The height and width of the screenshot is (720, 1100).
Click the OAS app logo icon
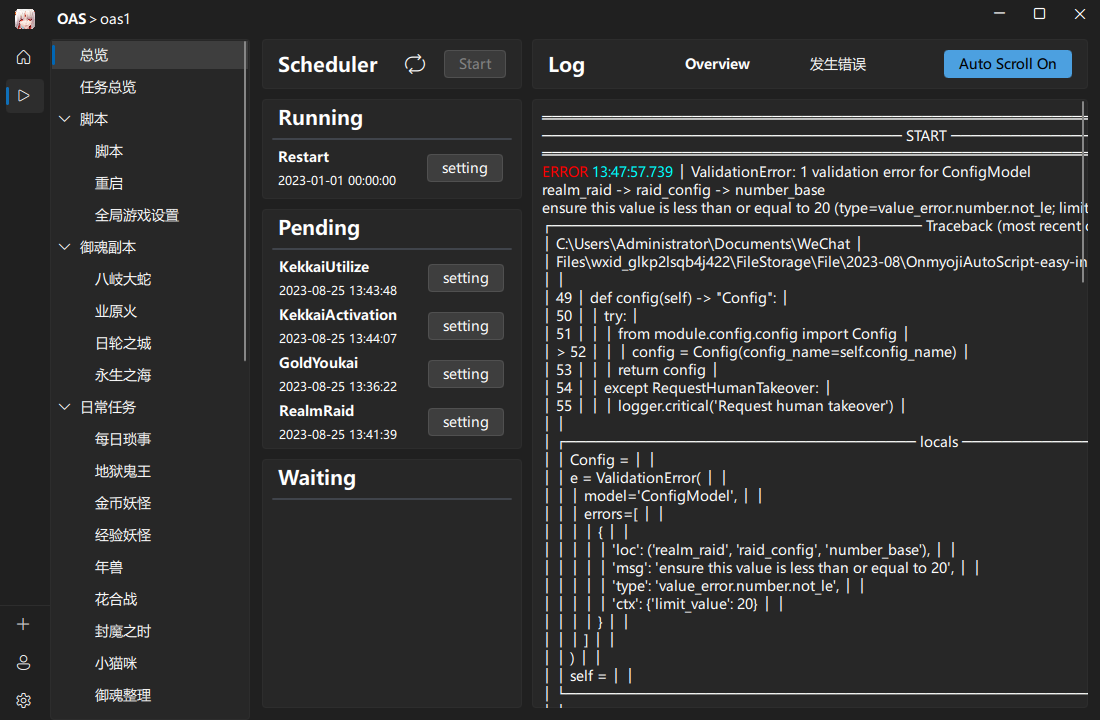click(23, 18)
